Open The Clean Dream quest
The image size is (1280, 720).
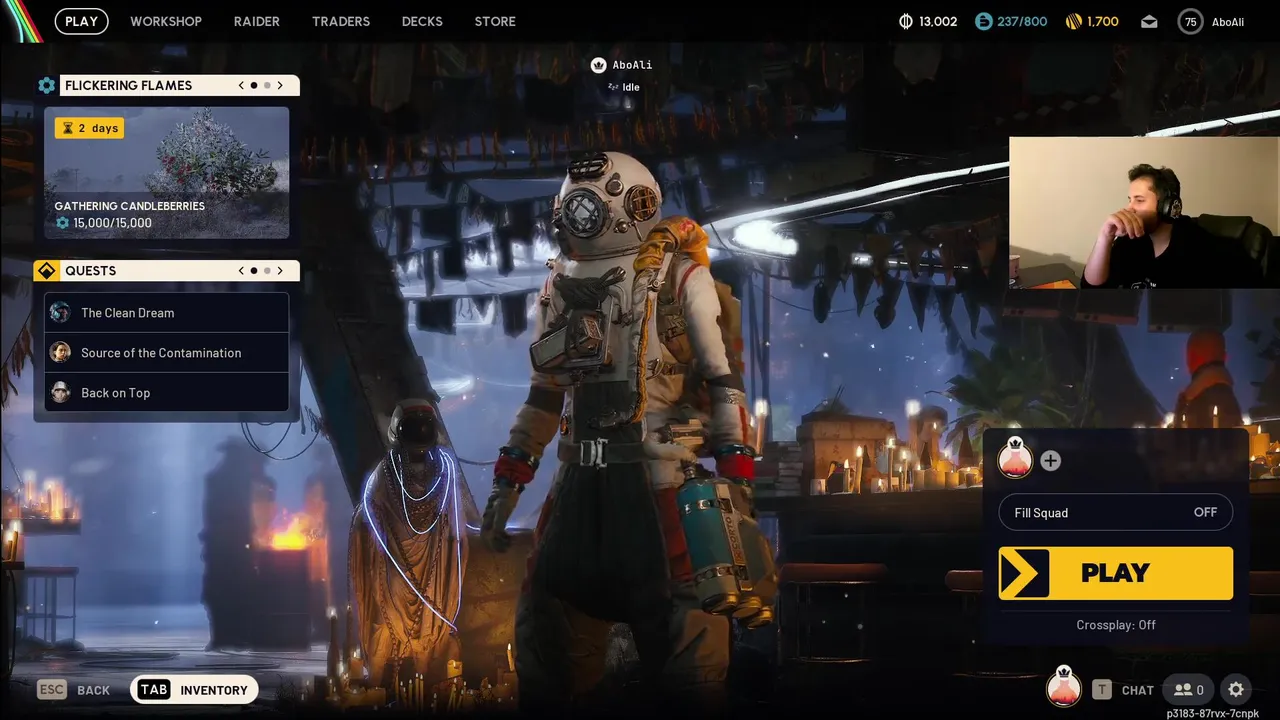(167, 313)
